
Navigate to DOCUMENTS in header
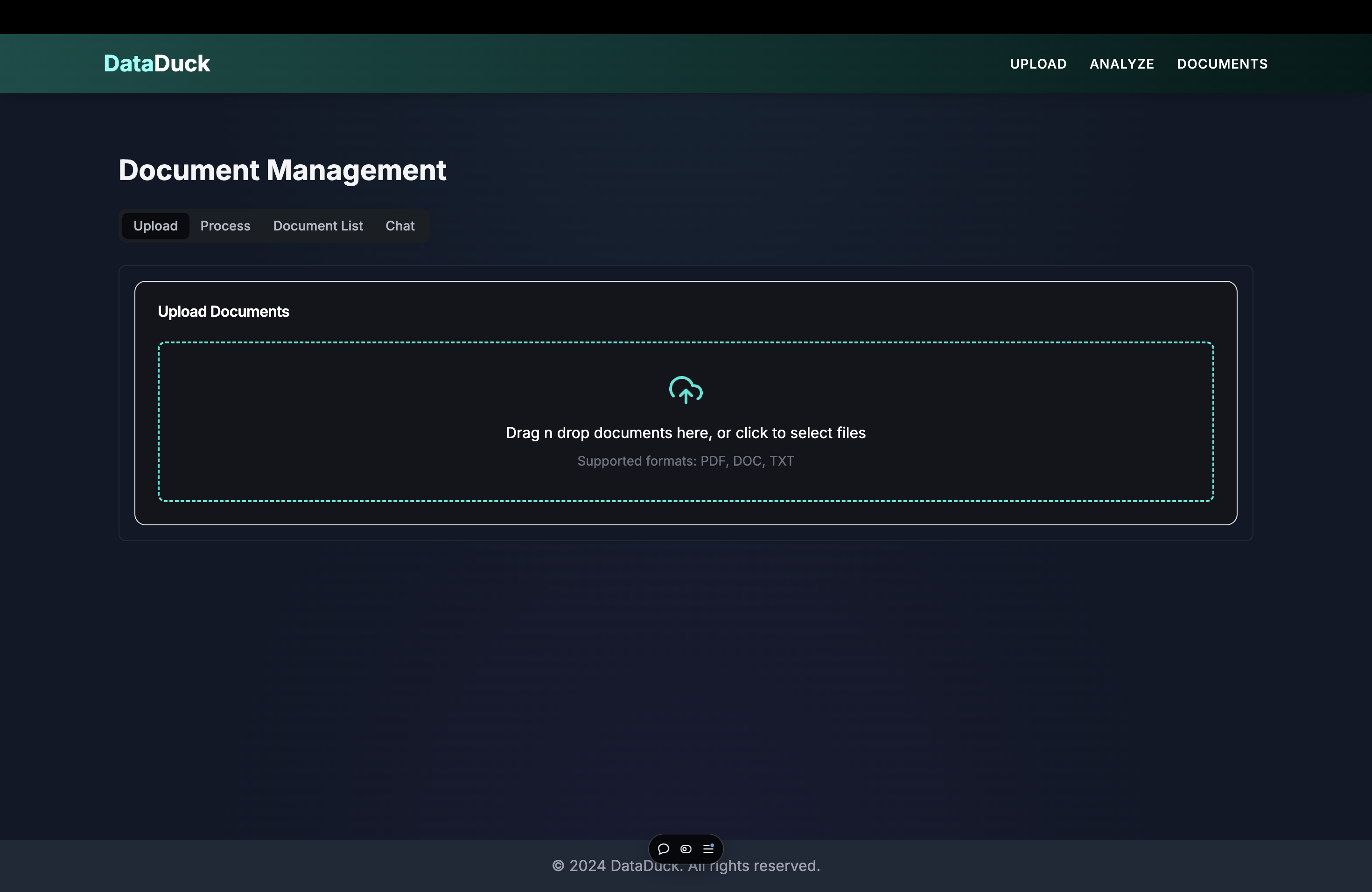coord(1222,64)
